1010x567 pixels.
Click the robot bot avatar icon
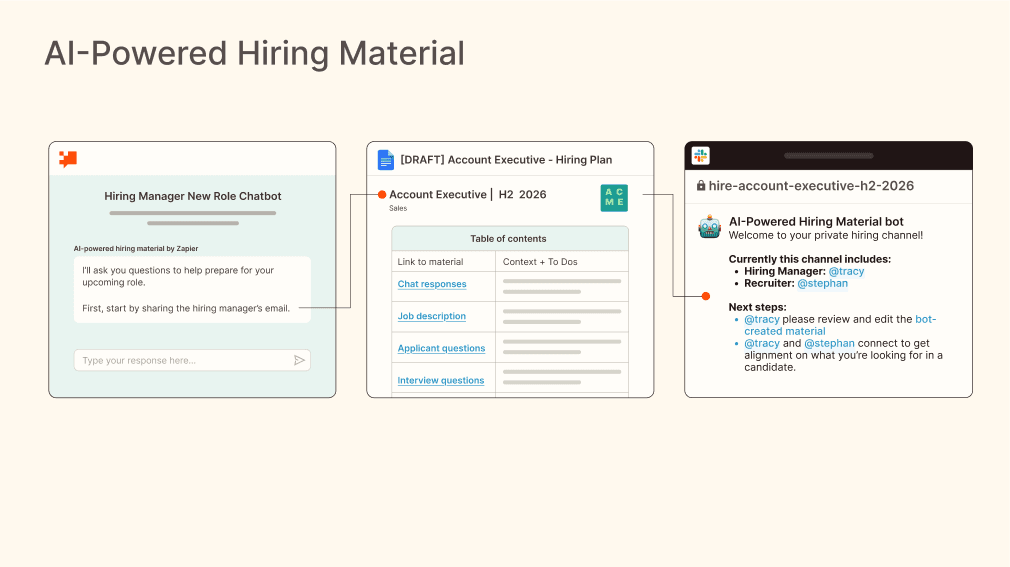pyautogui.click(x=709, y=228)
